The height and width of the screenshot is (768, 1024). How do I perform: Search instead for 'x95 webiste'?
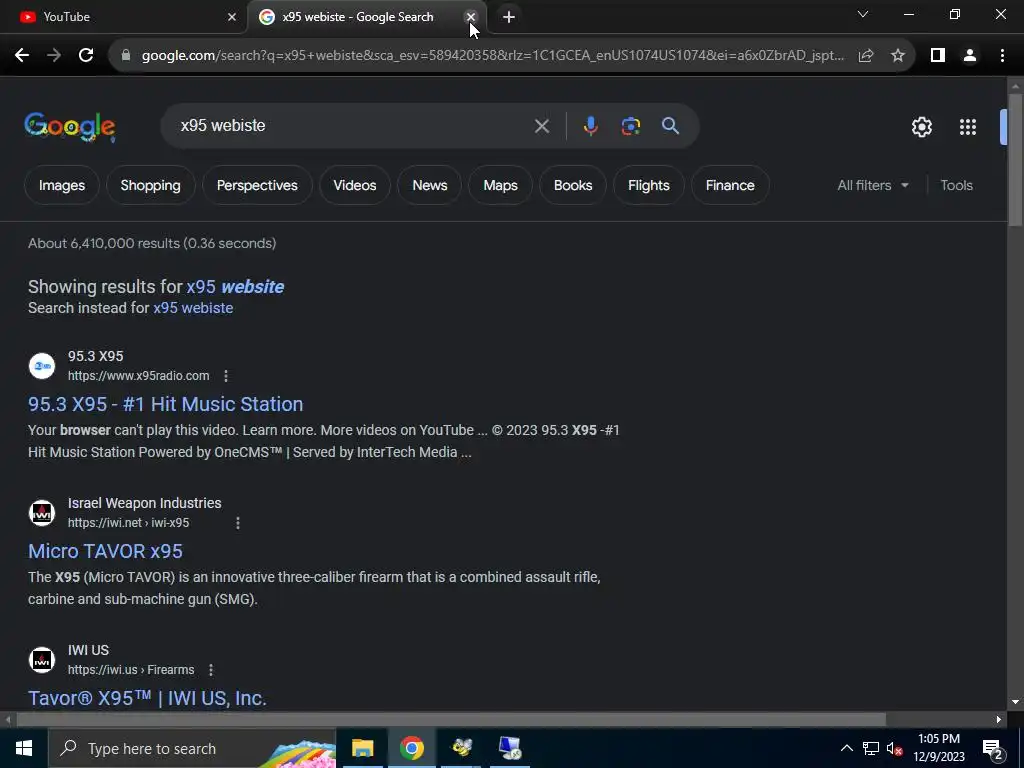193,308
